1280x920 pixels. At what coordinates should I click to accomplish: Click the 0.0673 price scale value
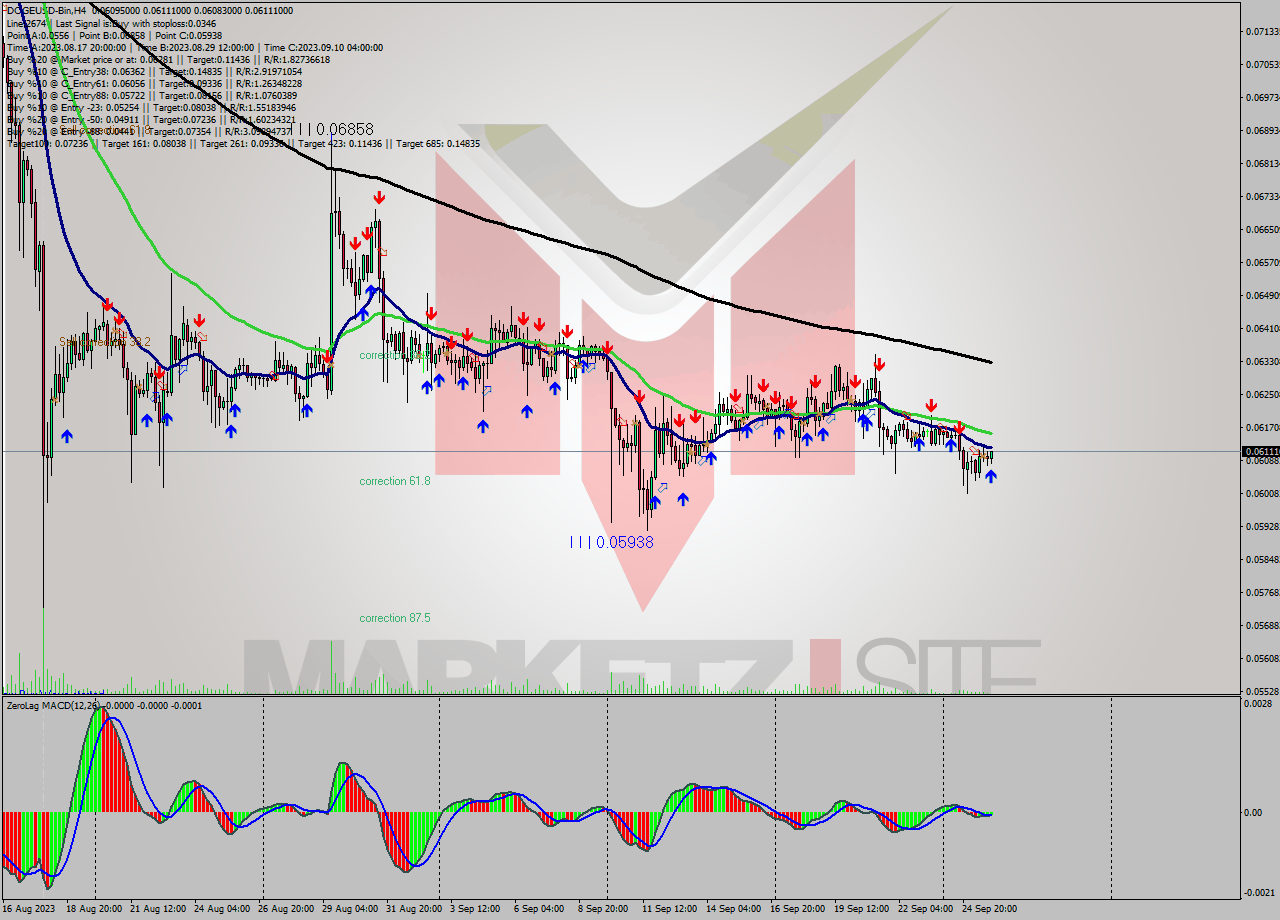[x=1260, y=196]
